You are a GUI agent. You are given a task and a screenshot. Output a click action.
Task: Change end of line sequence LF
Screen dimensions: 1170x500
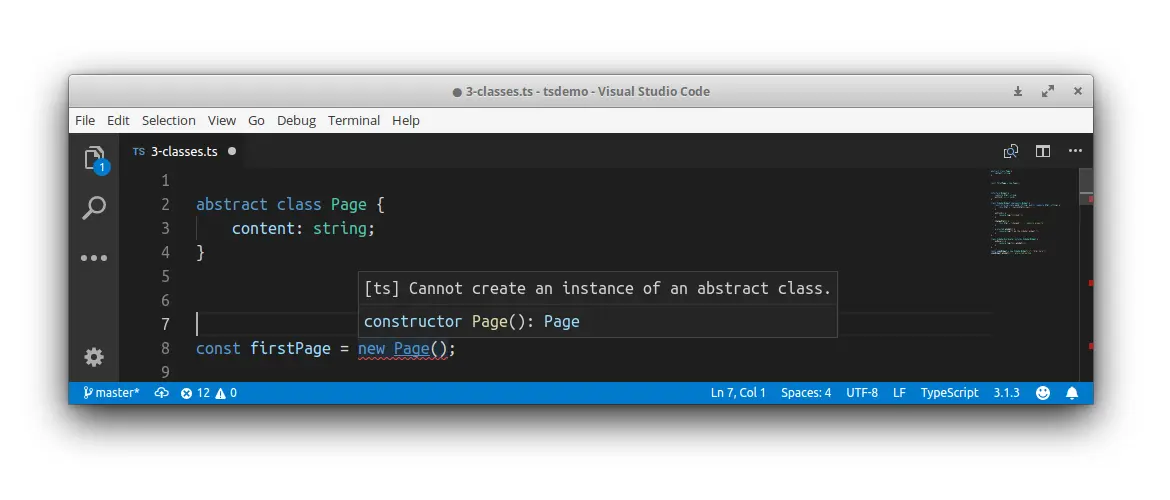899,393
